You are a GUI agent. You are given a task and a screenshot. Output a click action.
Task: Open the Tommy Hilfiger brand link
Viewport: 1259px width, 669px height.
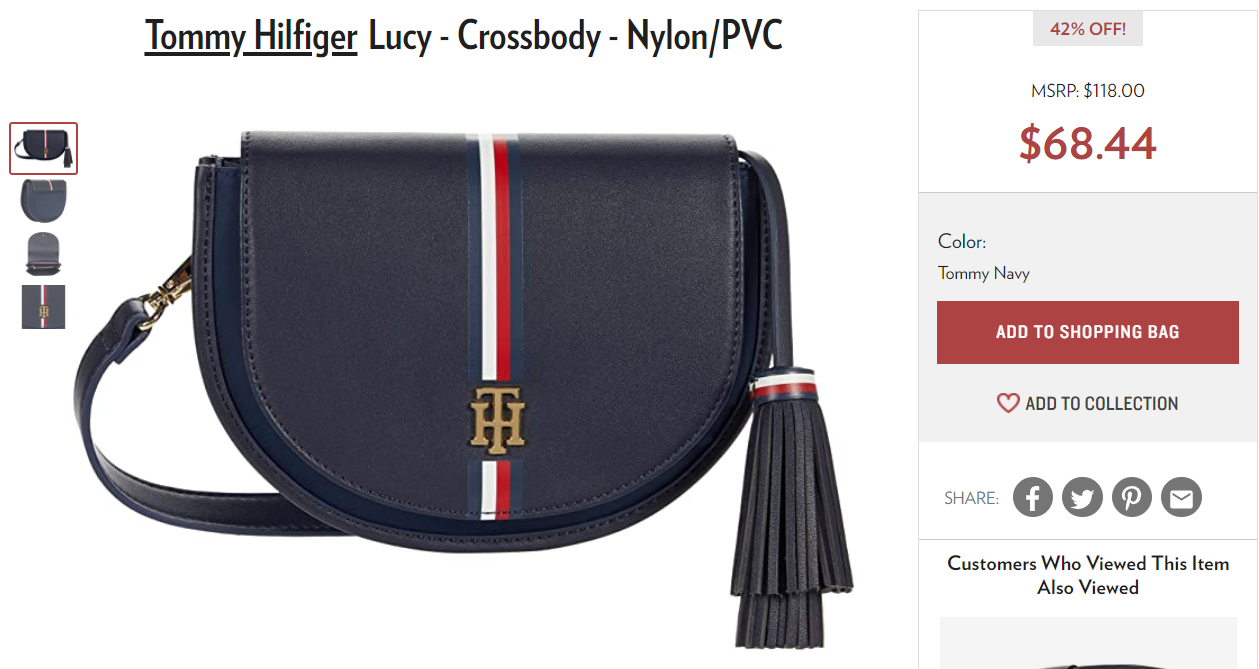251,37
